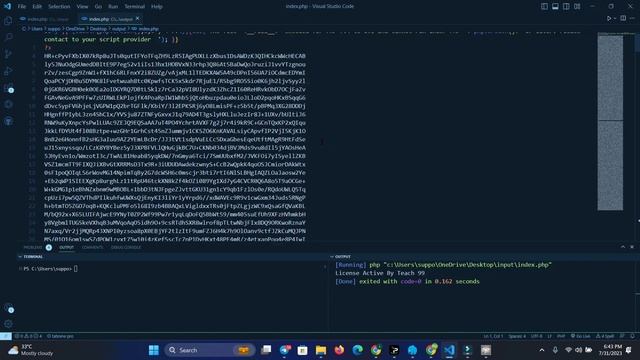Image resolution: width=640 pixels, height=360 pixels.
Task: Open the Source Control view
Action: pos(8,54)
